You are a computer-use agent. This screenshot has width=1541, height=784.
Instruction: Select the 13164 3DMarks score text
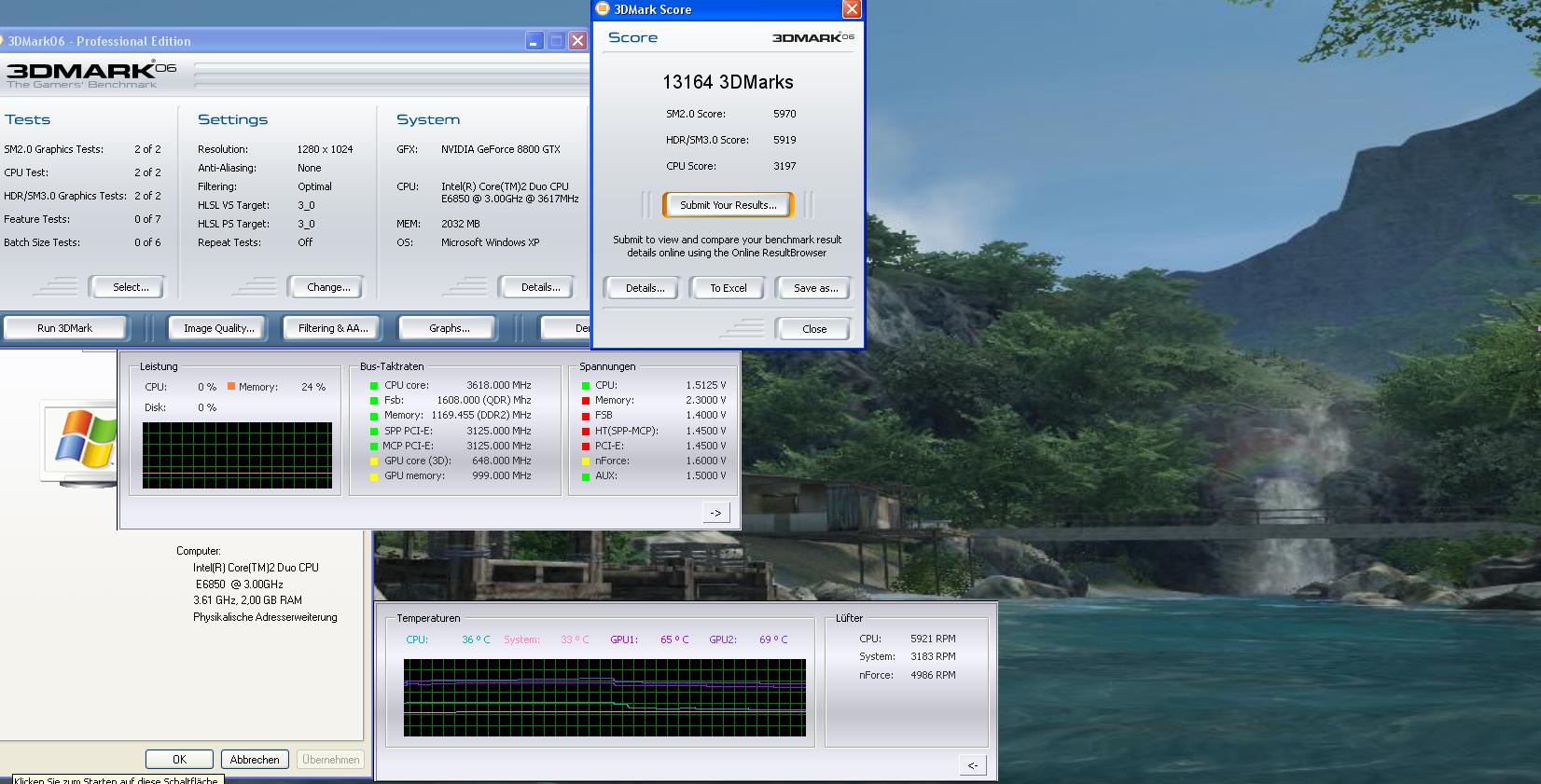pos(728,82)
